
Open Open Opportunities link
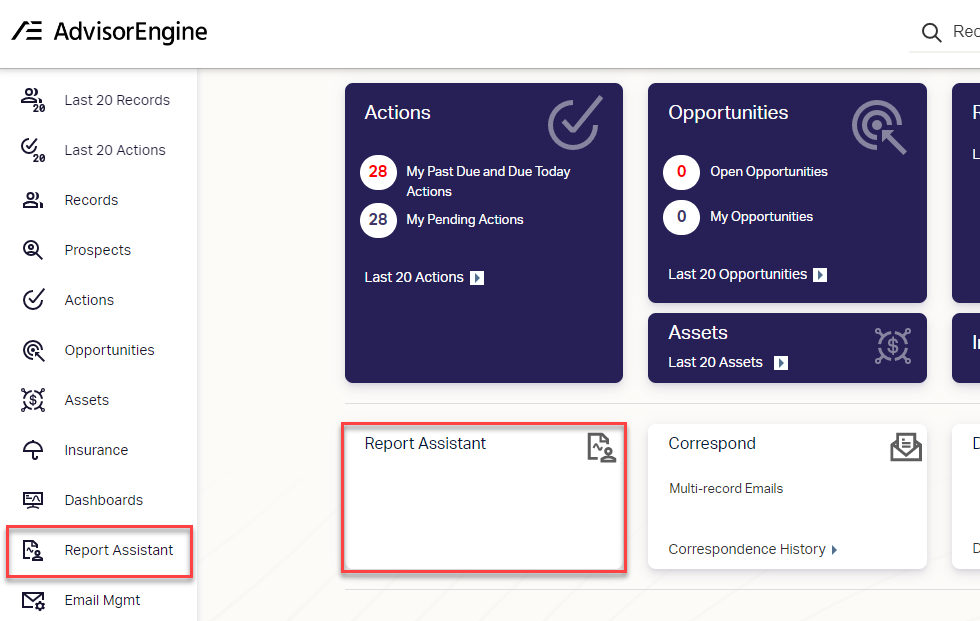pyautogui.click(x=769, y=171)
